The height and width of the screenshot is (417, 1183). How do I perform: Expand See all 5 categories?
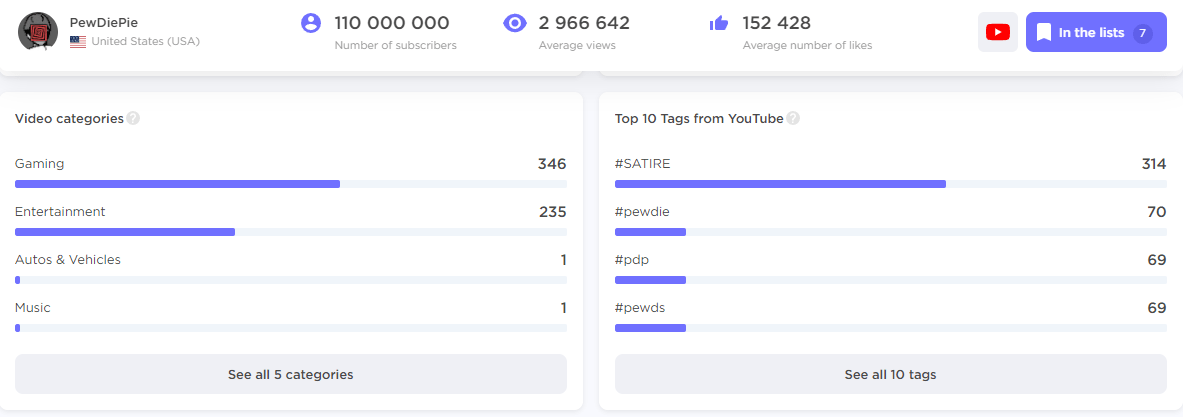click(290, 374)
